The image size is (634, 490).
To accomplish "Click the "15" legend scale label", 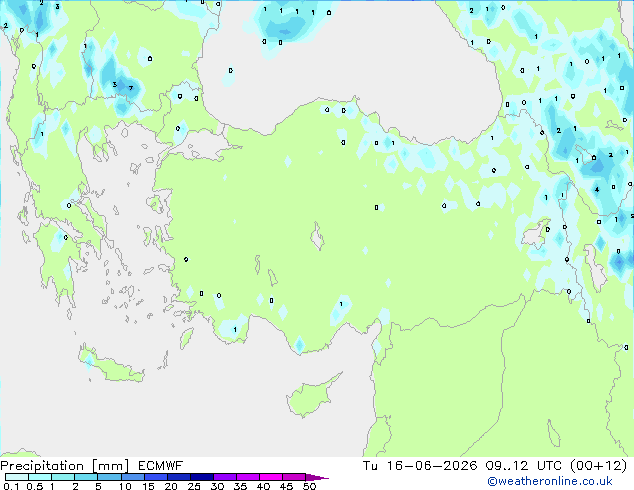I will tap(148, 486).
